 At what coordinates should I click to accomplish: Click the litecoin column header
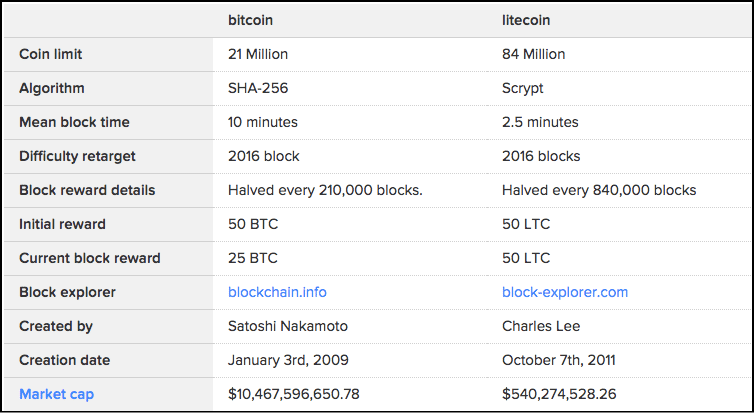point(526,20)
